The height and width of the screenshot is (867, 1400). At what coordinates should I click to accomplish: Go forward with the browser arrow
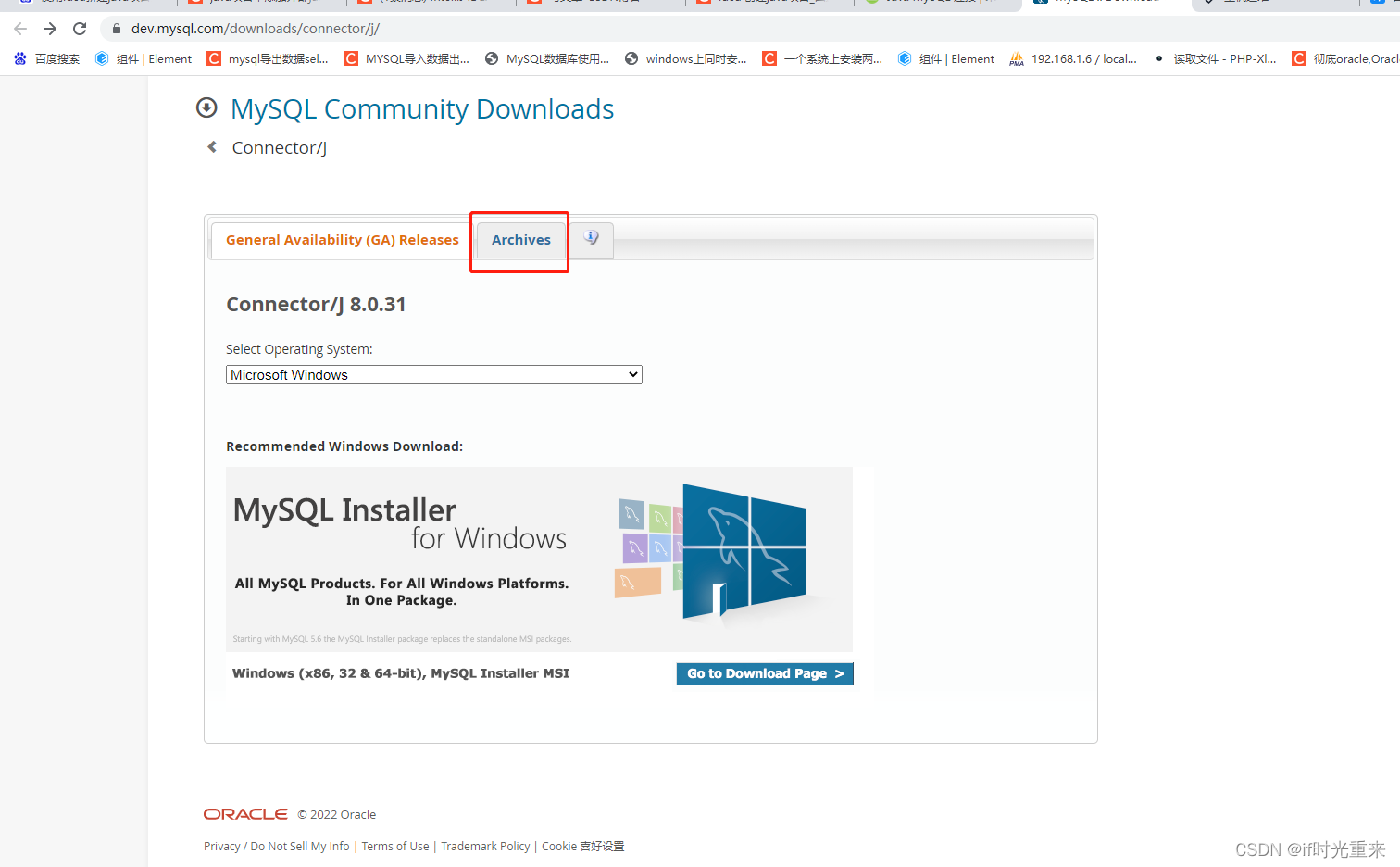[x=50, y=29]
